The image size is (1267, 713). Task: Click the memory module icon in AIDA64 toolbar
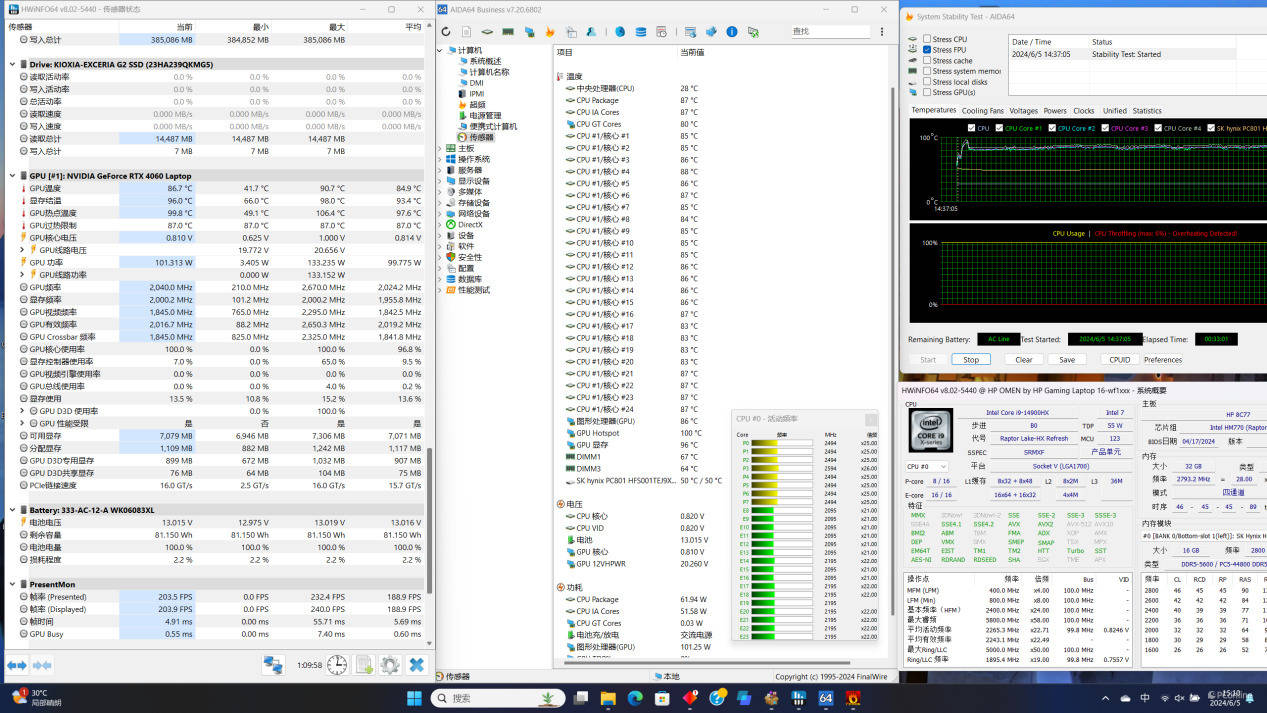click(508, 32)
